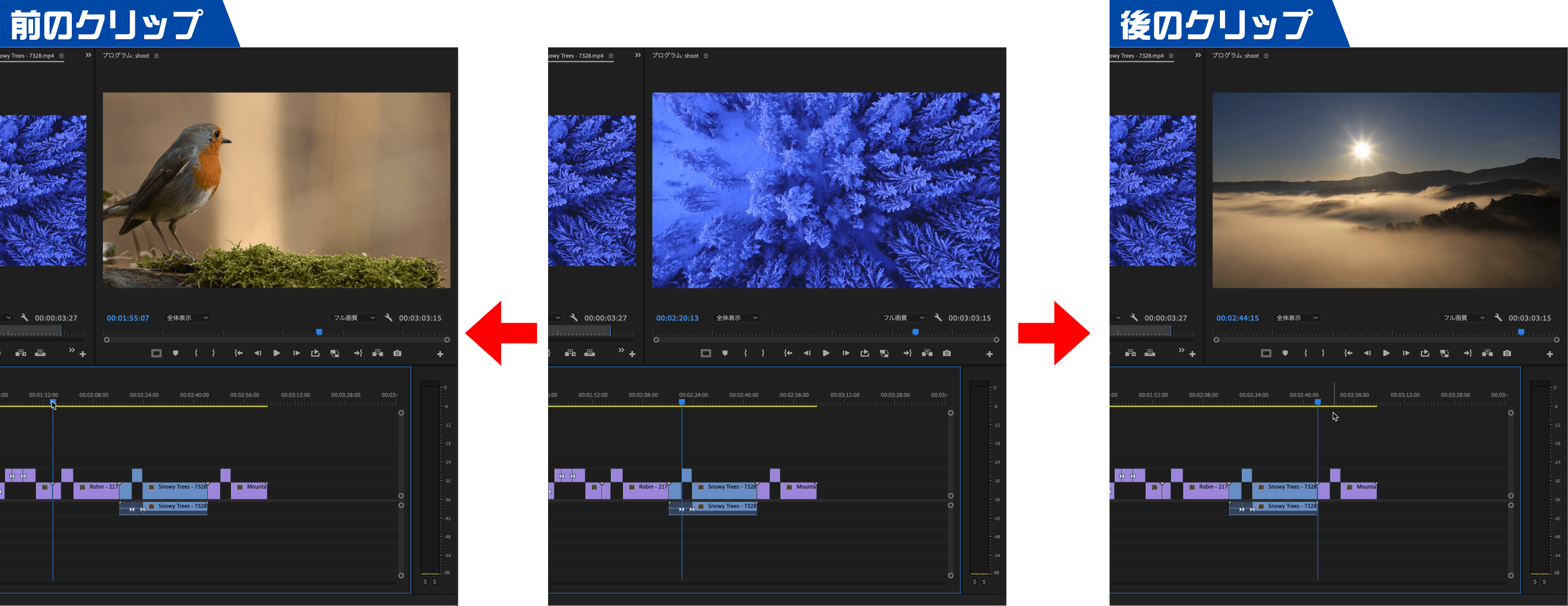
Task: Step forward one frame under snowy trees program preview
Action: pyautogui.click(x=845, y=353)
